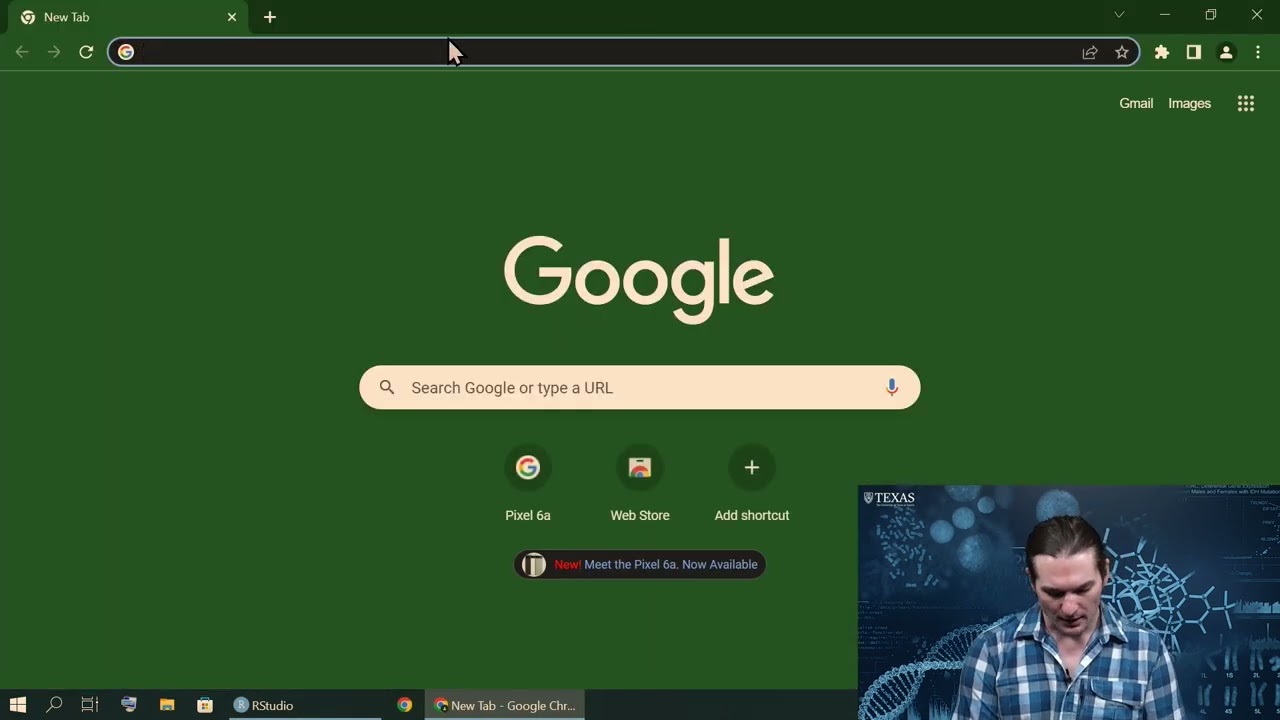Reload the current page
Viewport: 1280px width, 720px height.
tap(86, 52)
